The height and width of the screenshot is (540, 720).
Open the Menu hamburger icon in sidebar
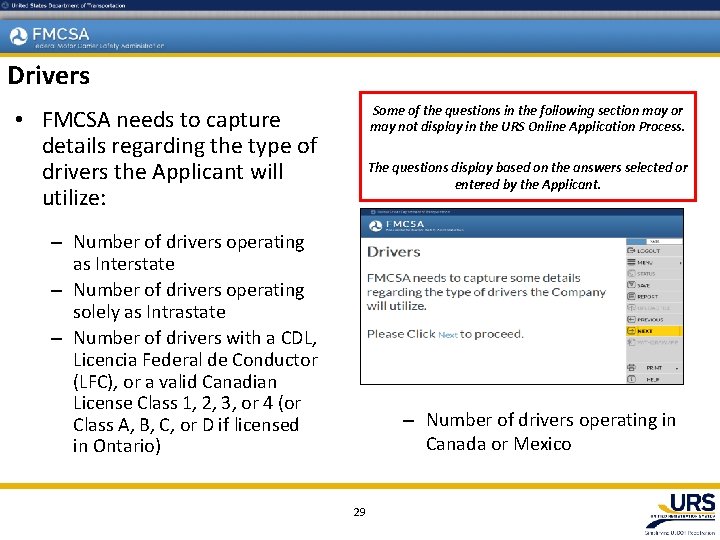coord(631,262)
